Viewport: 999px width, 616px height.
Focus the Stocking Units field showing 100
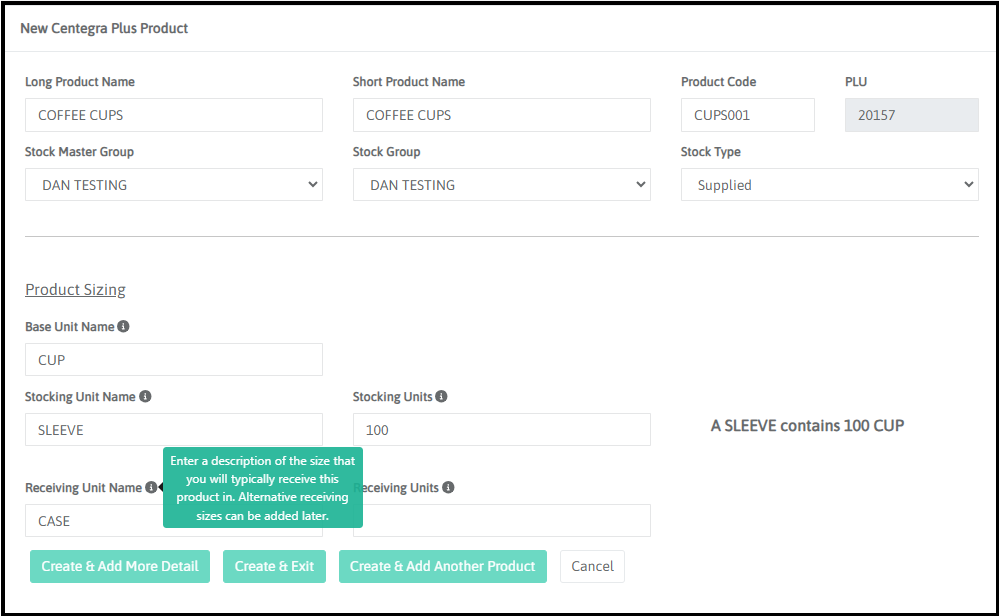click(501, 430)
